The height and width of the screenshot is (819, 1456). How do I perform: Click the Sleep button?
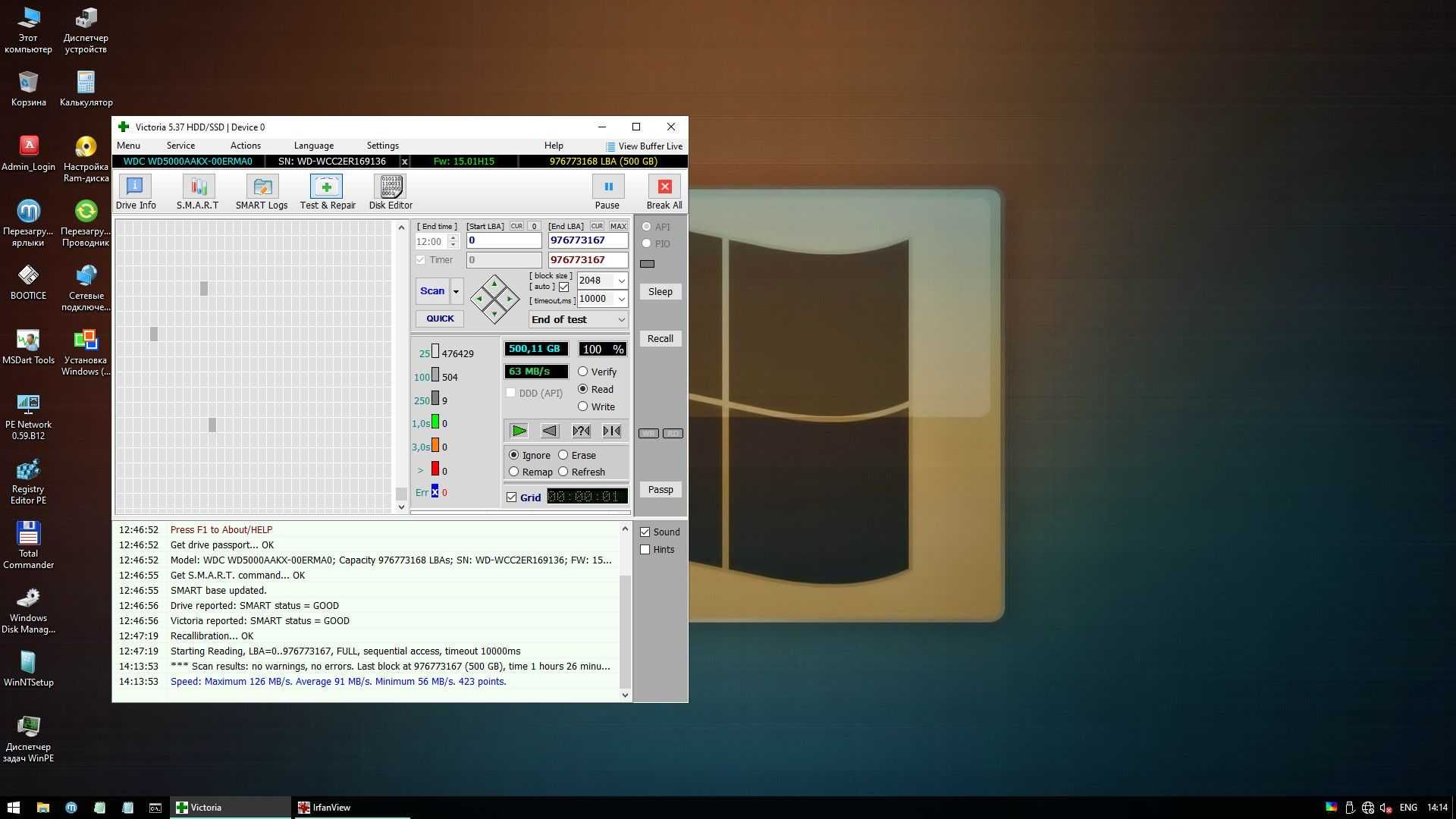[x=661, y=292]
